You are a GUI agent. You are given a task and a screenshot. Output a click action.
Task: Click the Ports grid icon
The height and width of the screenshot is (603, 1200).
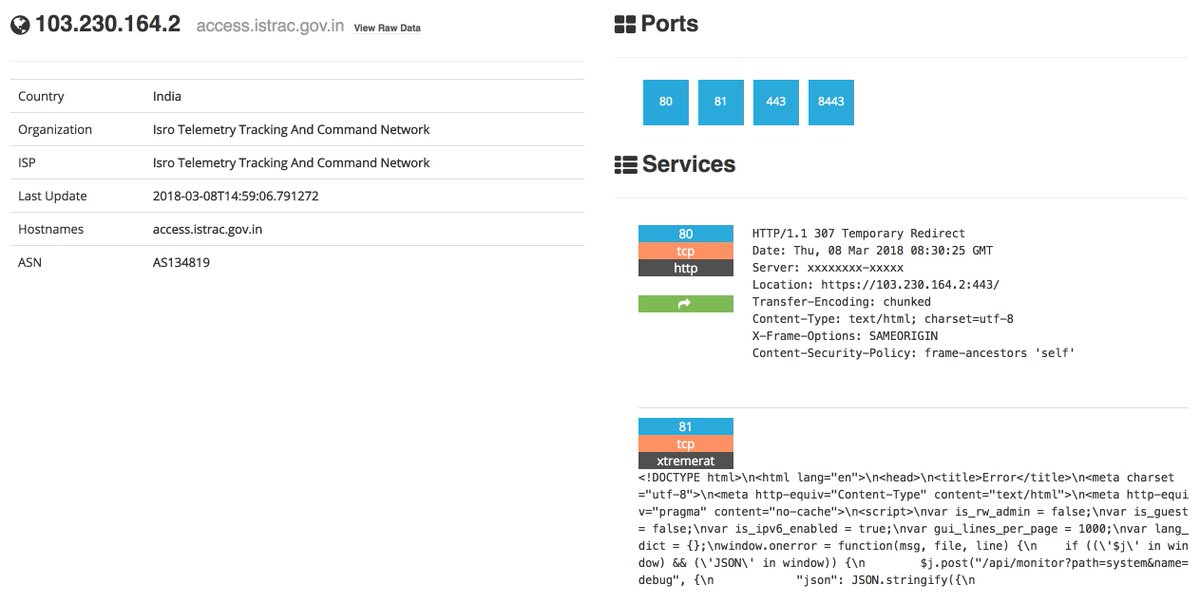pos(625,24)
